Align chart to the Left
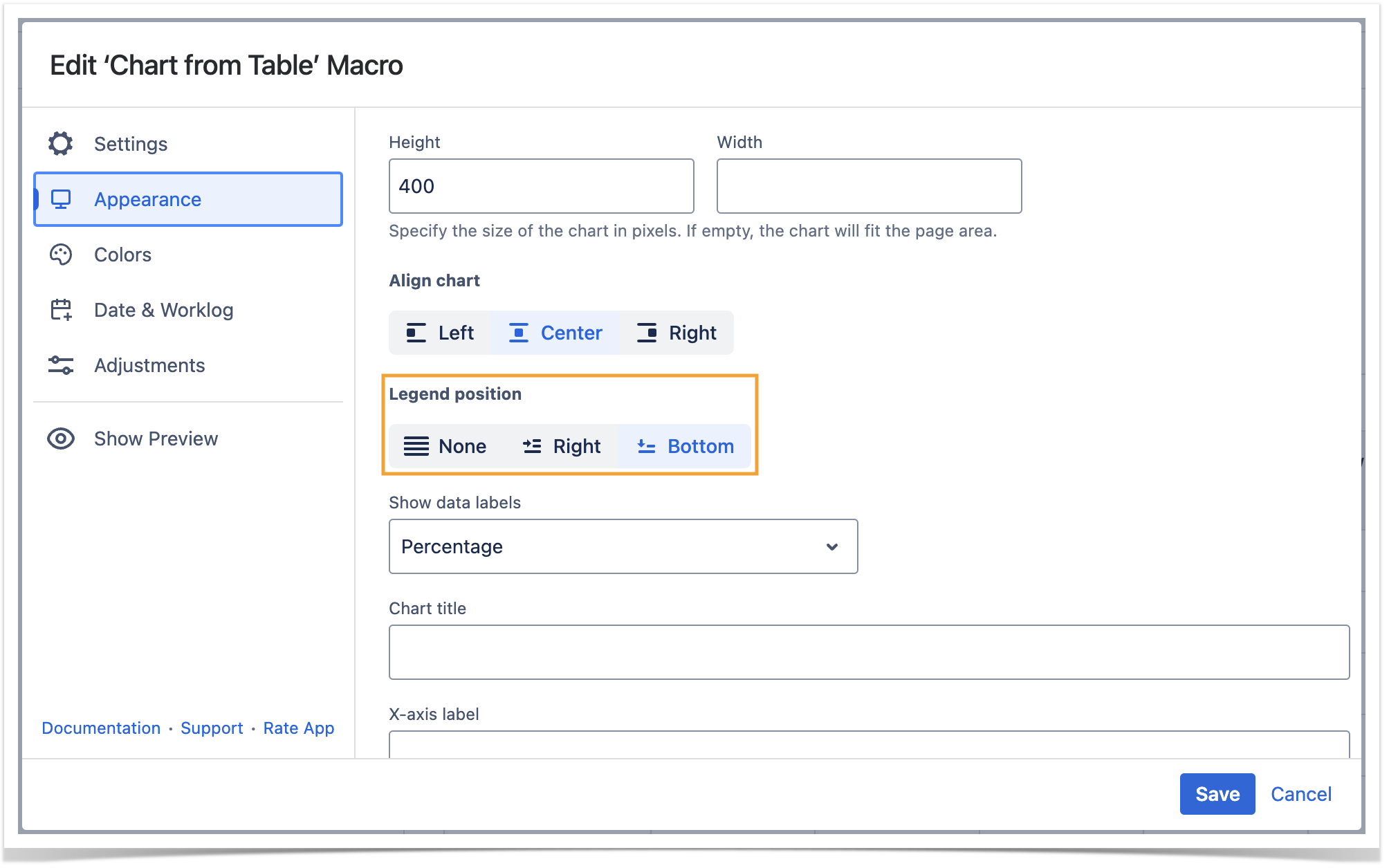Viewport: 1389px width, 868px height. pos(440,333)
